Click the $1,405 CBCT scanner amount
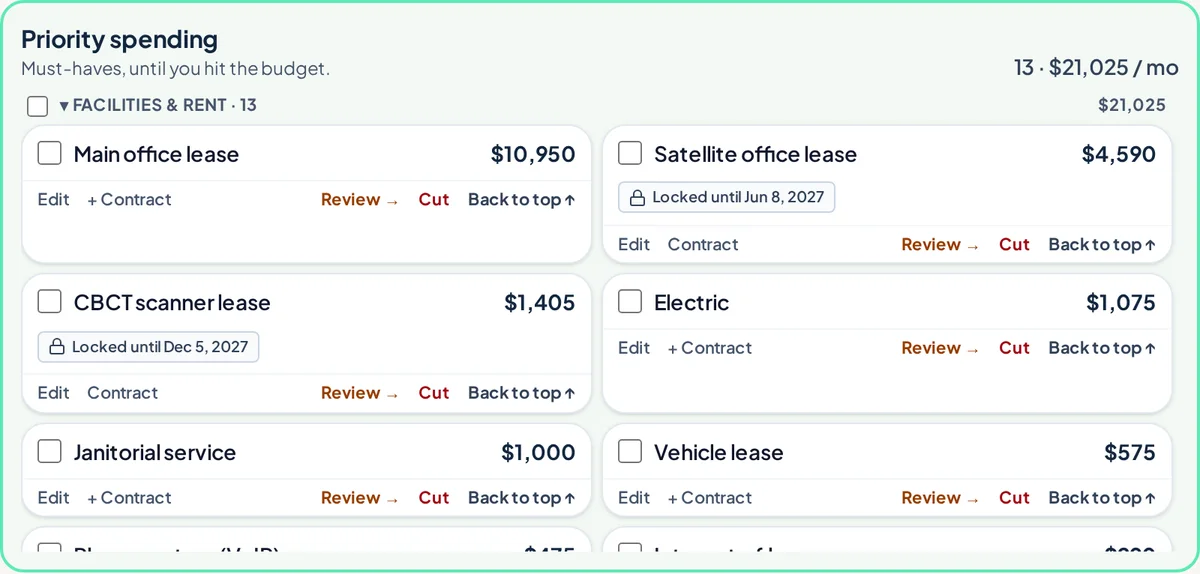The image size is (1200, 574). point(539,302)
